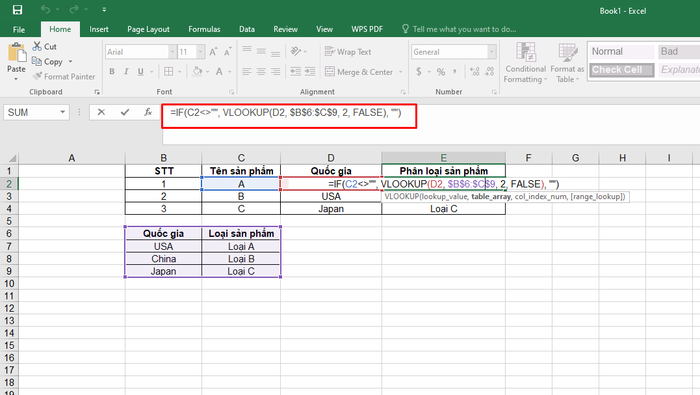
Task: Click Accounting dollar format icon
Action: tap(419, 71)
